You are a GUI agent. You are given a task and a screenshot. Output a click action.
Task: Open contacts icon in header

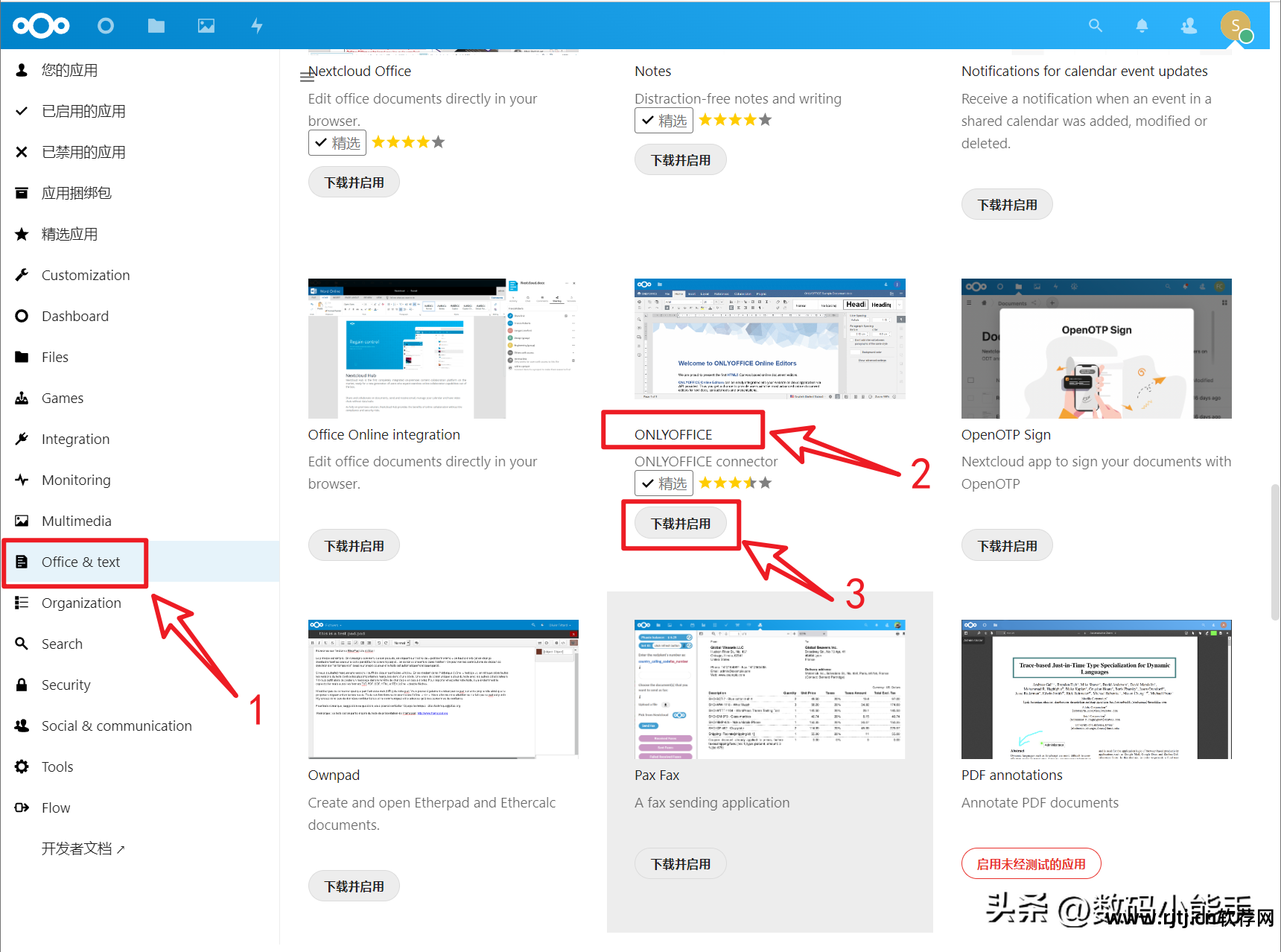click(x=1189, y=26)
